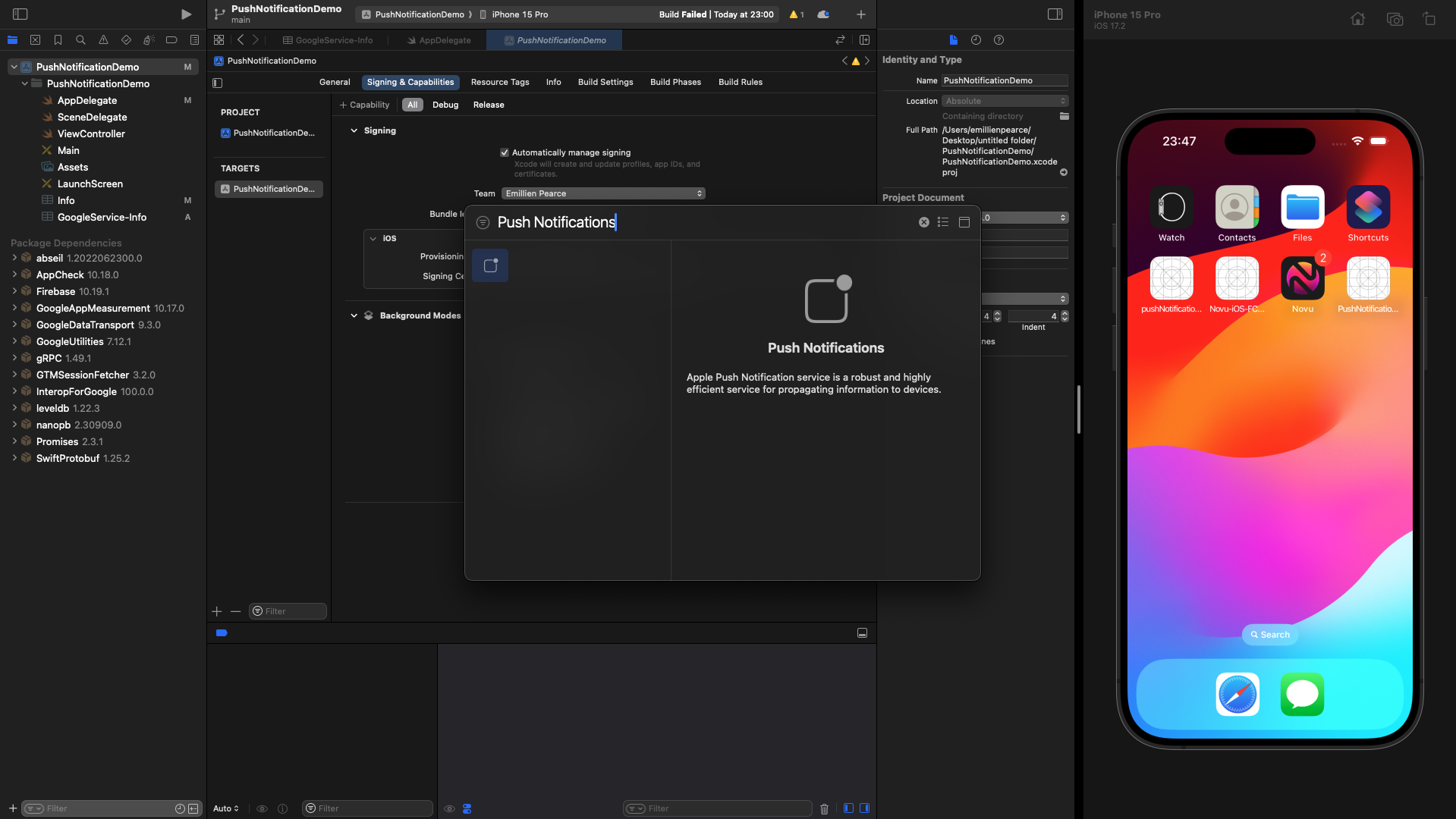The image size is (1456, 819).
Task: Toggle the navigator sidebar icon
Action: 20,14
